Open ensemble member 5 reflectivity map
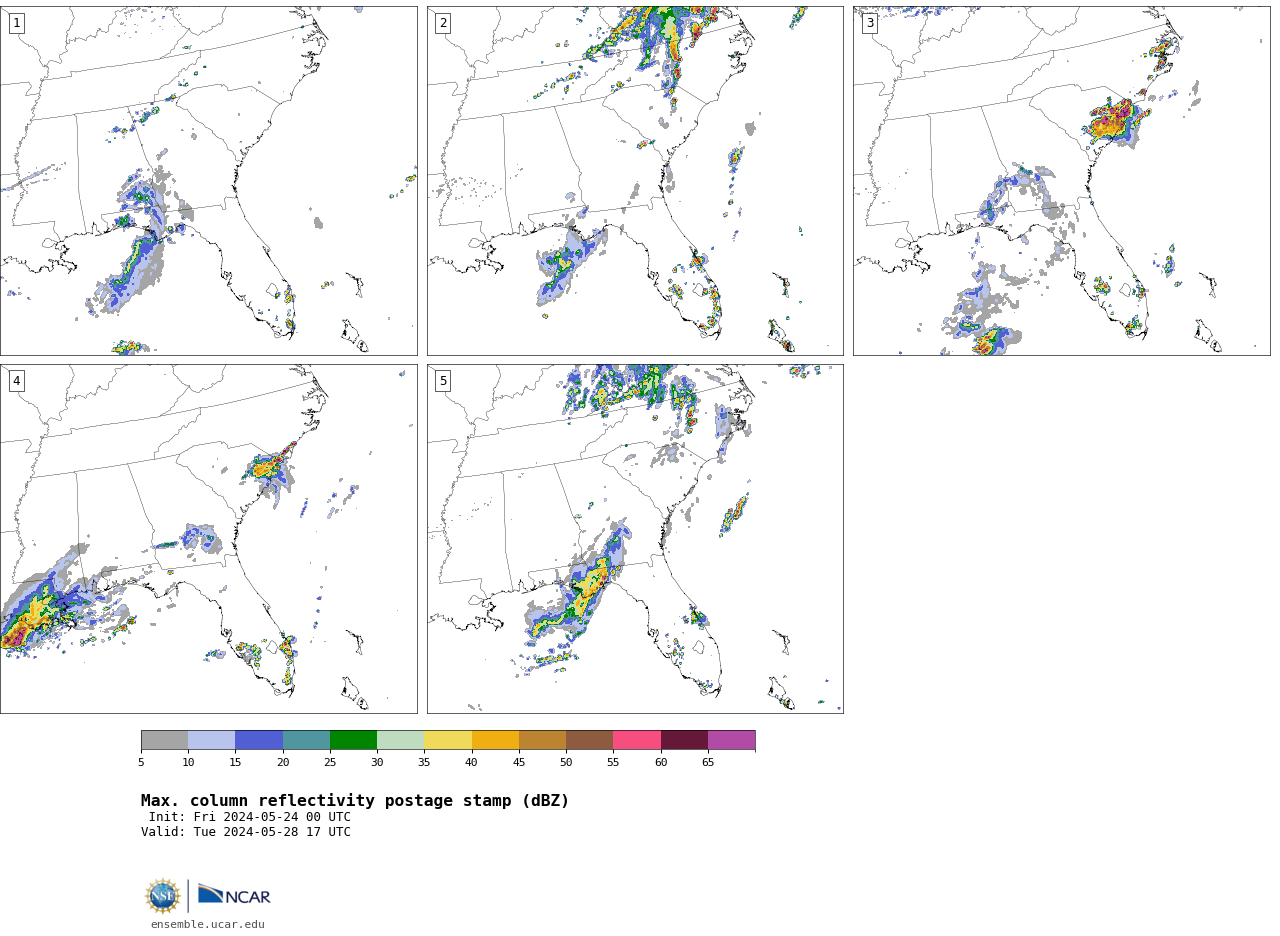Screen dimensions: 1280x936 (635, 539)
